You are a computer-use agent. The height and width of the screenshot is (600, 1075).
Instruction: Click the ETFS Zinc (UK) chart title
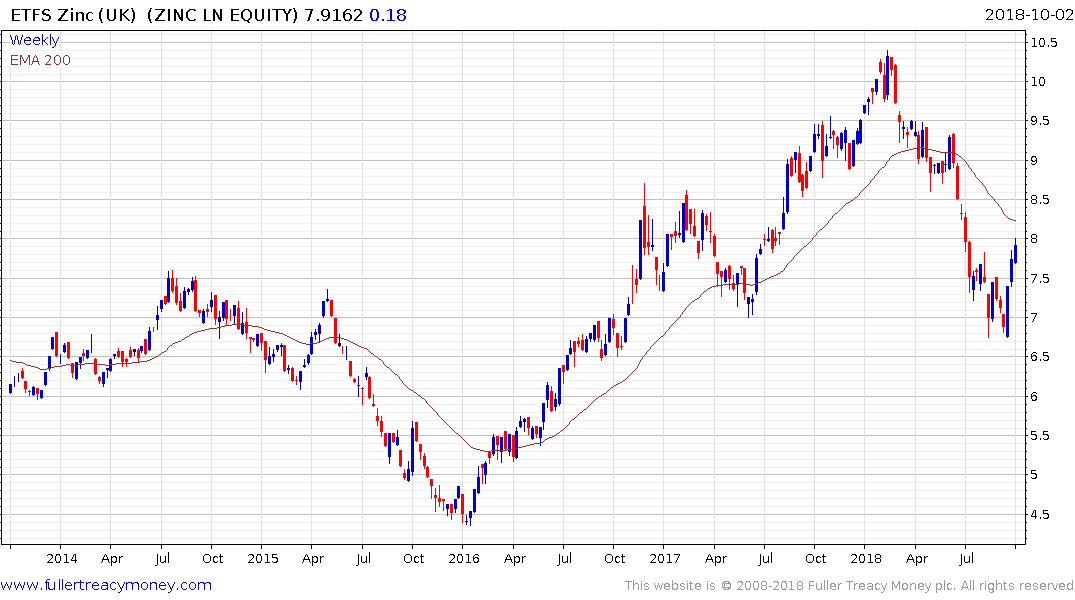[73, 15]
